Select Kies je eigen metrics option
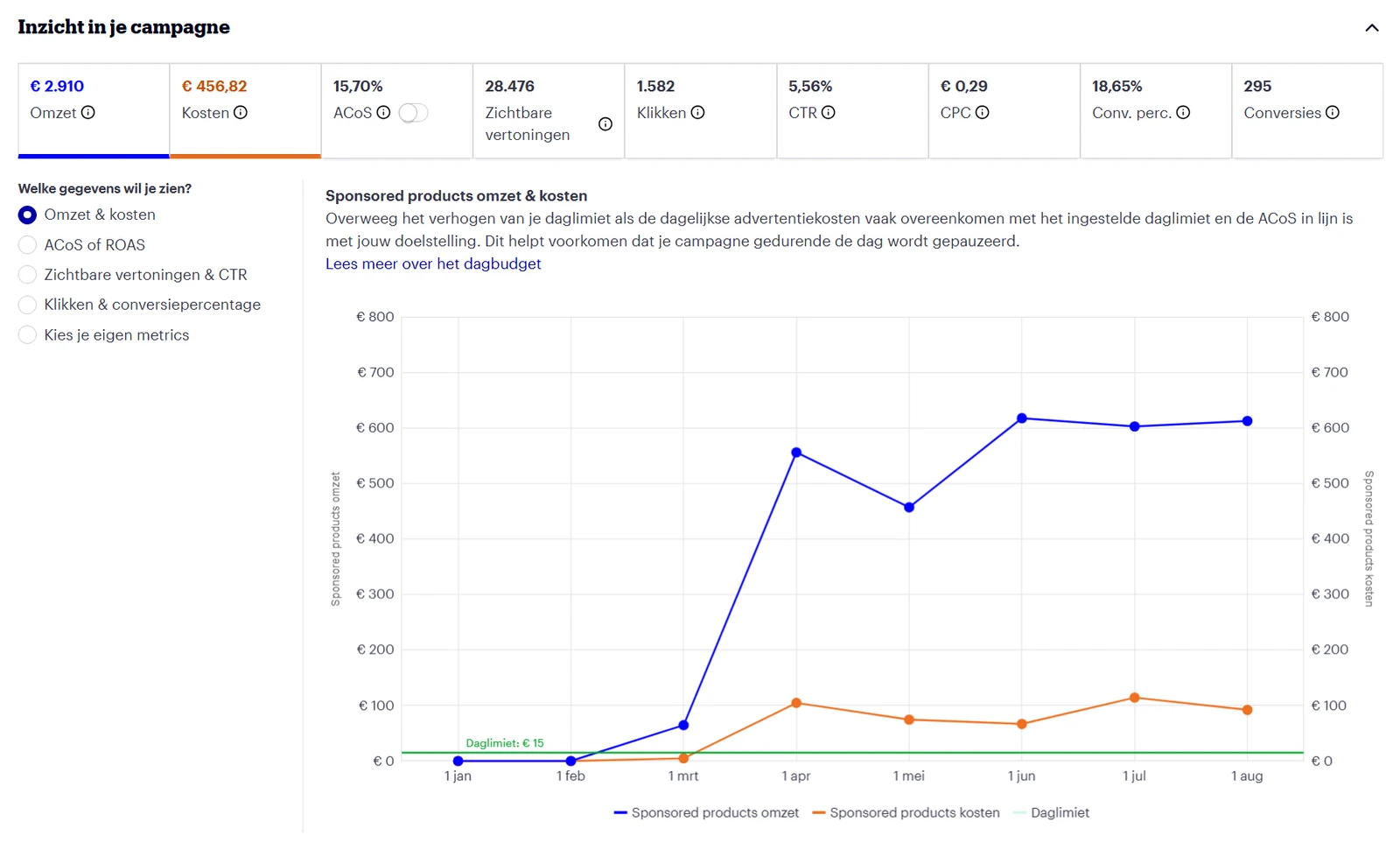 click(x=27, y=334)
